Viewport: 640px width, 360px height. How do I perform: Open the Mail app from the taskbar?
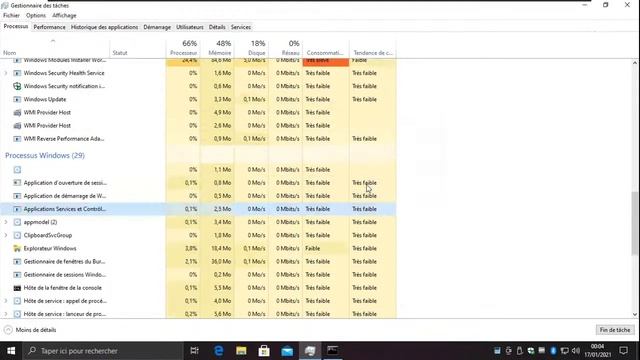[x=287, y=351]
